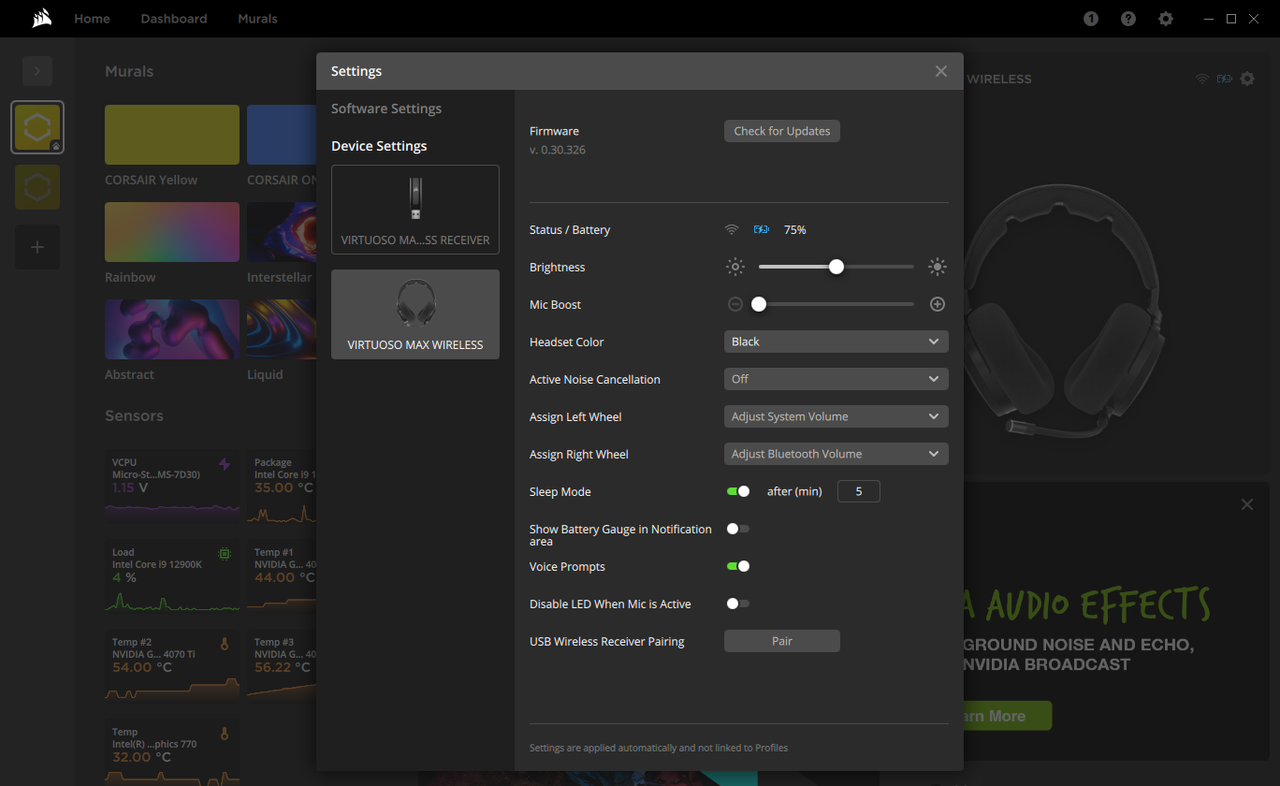Close the Settings dialog

coord(941,71)
